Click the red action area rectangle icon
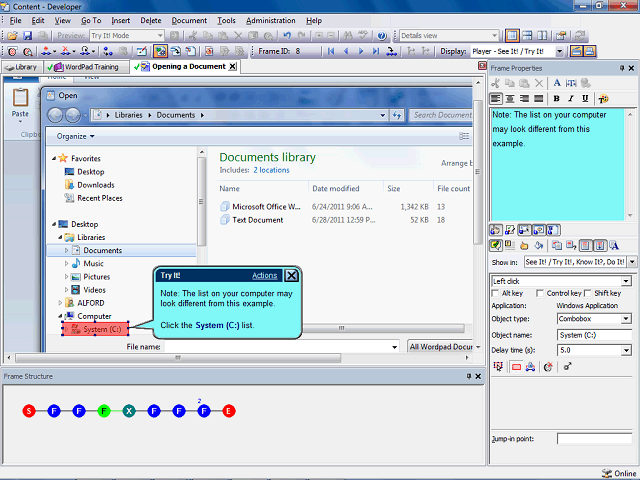Screen dimensions: 640x480 (x=516, y=367)
